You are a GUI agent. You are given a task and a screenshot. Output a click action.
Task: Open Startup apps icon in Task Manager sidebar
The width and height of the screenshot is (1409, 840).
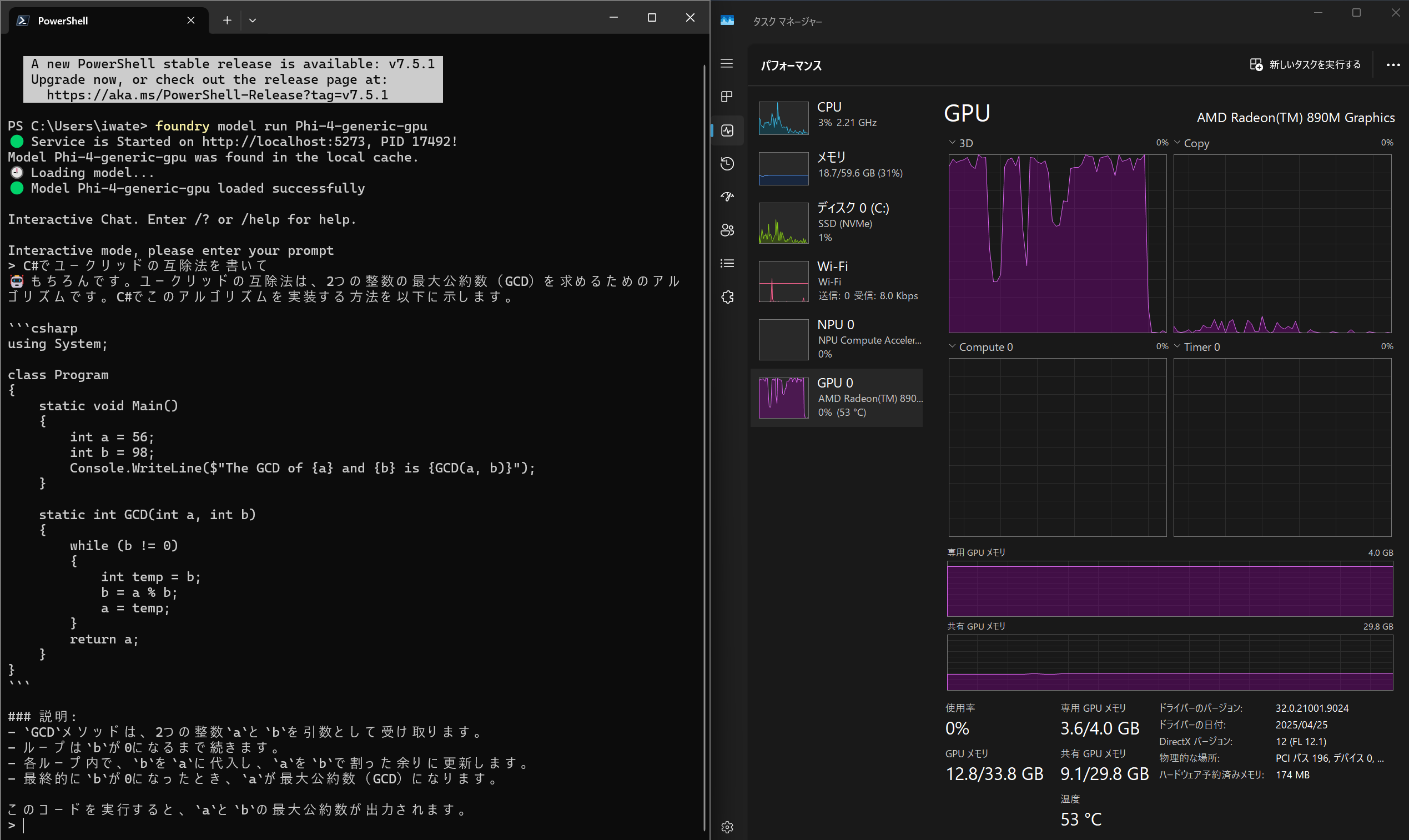pos(727,197)
